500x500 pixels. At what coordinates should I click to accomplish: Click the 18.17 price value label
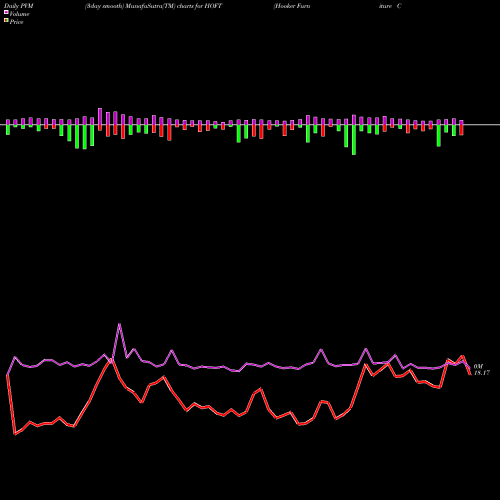[x=482, y=373]
